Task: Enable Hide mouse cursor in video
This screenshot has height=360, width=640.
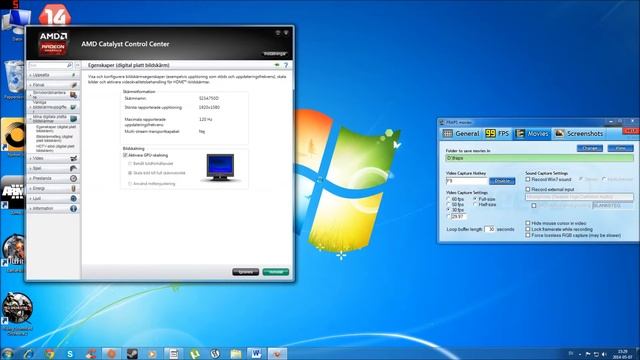Action: click(528, 223)
